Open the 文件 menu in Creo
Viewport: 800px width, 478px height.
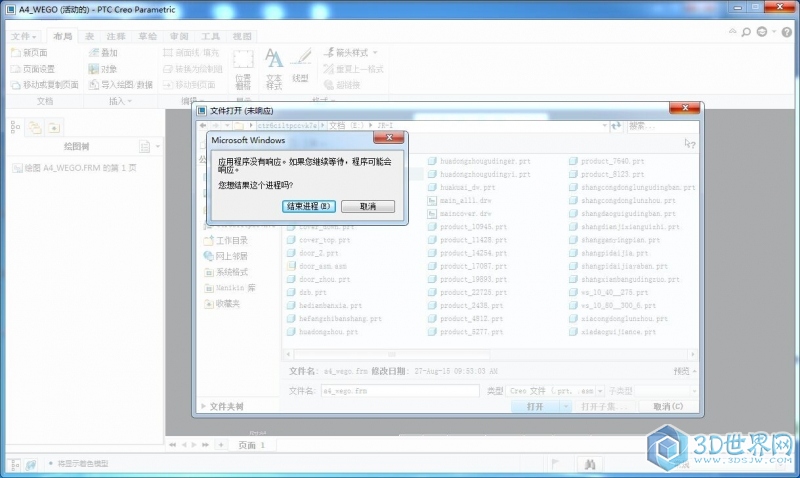23,36
